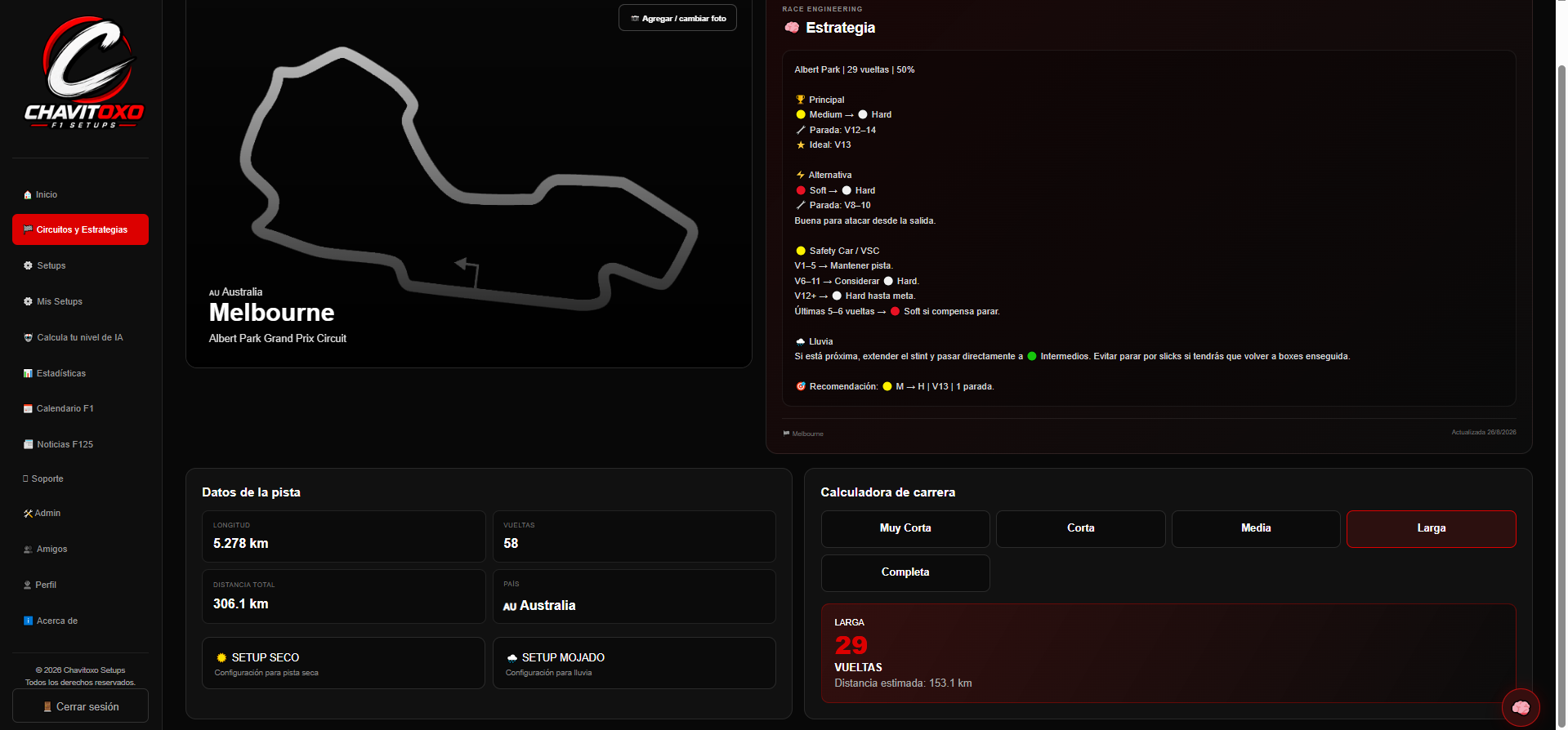1568x730 pixels.
Task: Switch to Media race length
Action: [1256, 528]
